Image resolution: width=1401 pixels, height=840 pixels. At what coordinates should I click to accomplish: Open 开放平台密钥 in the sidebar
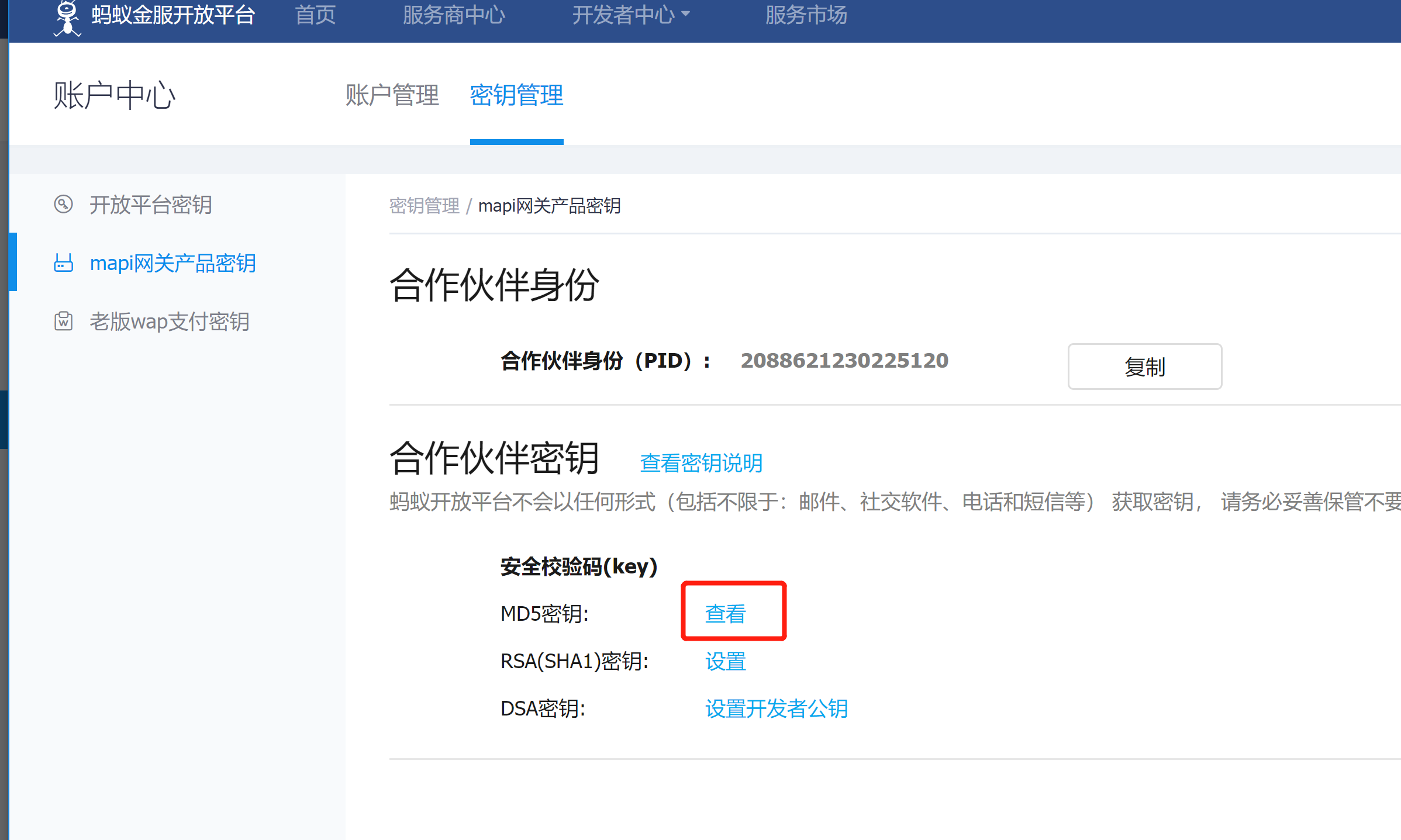(150, 205)
